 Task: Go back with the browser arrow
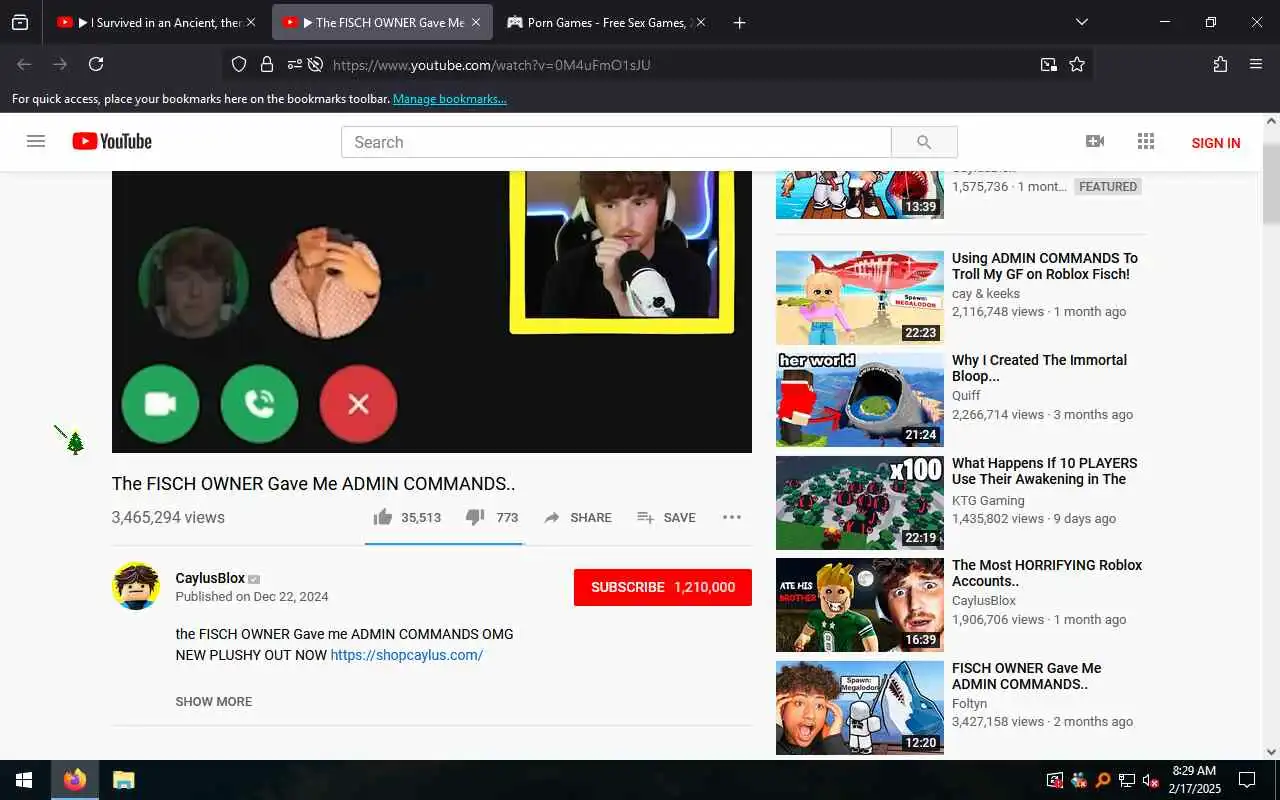(x=24, y=64)
